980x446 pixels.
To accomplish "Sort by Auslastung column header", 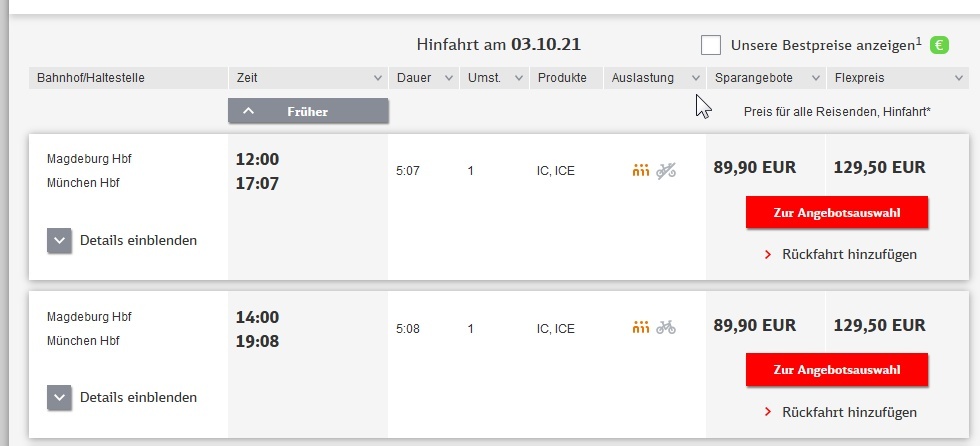I will [x=654, y=77].
